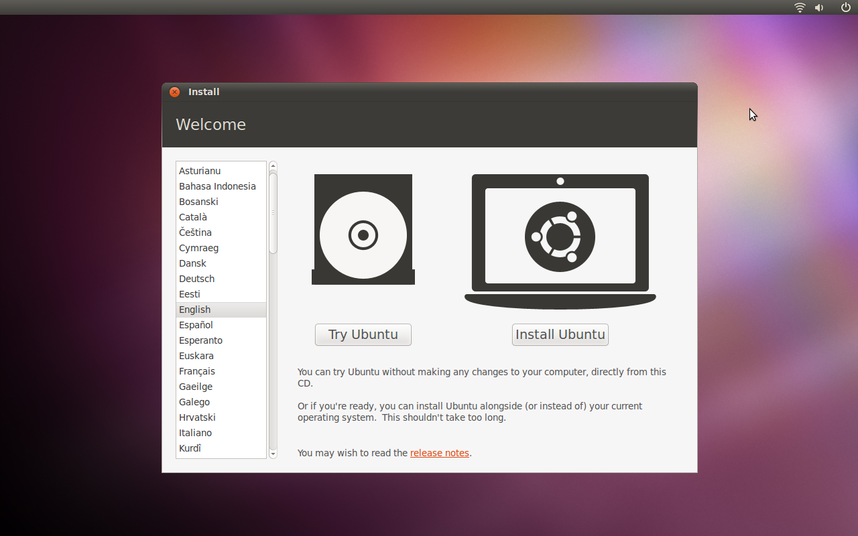Select Hrvatski language
The height and width of the screenshot is (536, 858).
(x=221, y=417)
